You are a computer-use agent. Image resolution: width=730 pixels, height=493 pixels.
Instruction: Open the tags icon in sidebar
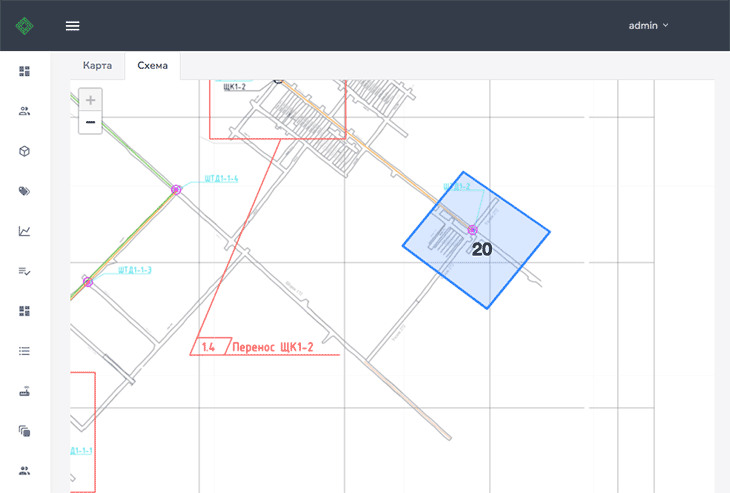click(25, 191)
